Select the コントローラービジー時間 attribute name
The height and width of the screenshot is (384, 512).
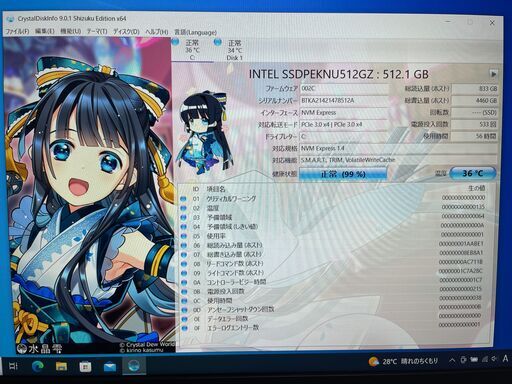[x=236, y=282]
